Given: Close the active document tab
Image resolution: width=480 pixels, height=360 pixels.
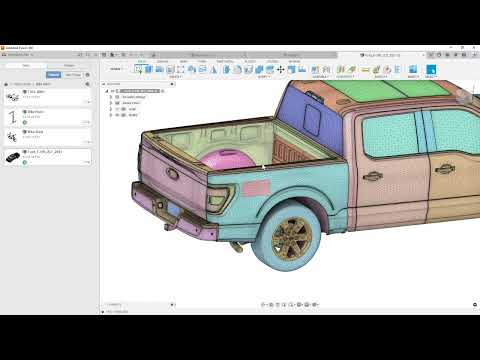Looking at the screenshot, I should pos(423,55).
